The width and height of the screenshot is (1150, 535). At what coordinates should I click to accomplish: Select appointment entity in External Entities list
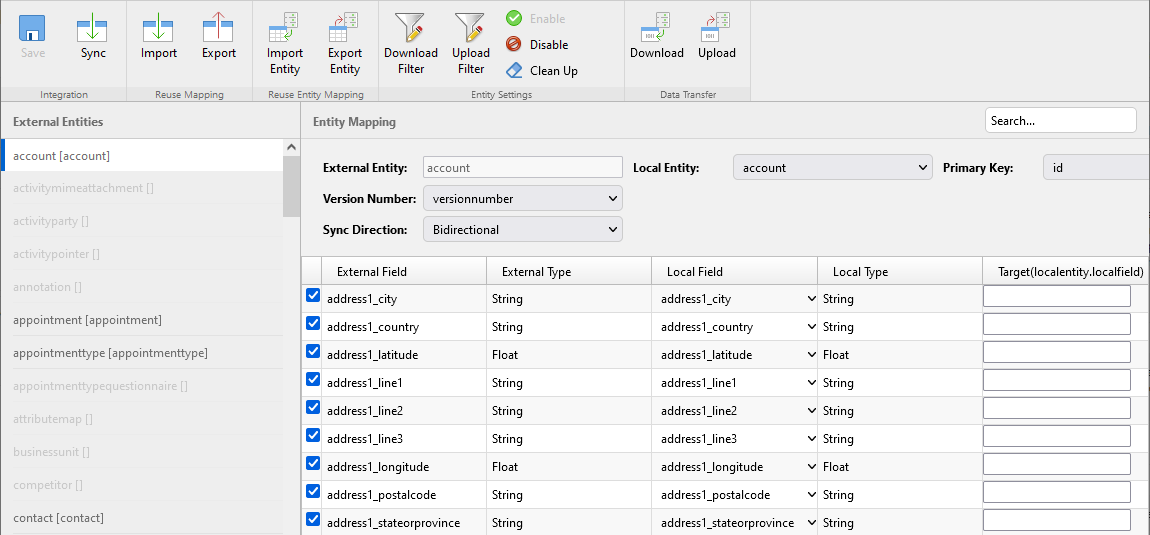(x=87, y=320)
